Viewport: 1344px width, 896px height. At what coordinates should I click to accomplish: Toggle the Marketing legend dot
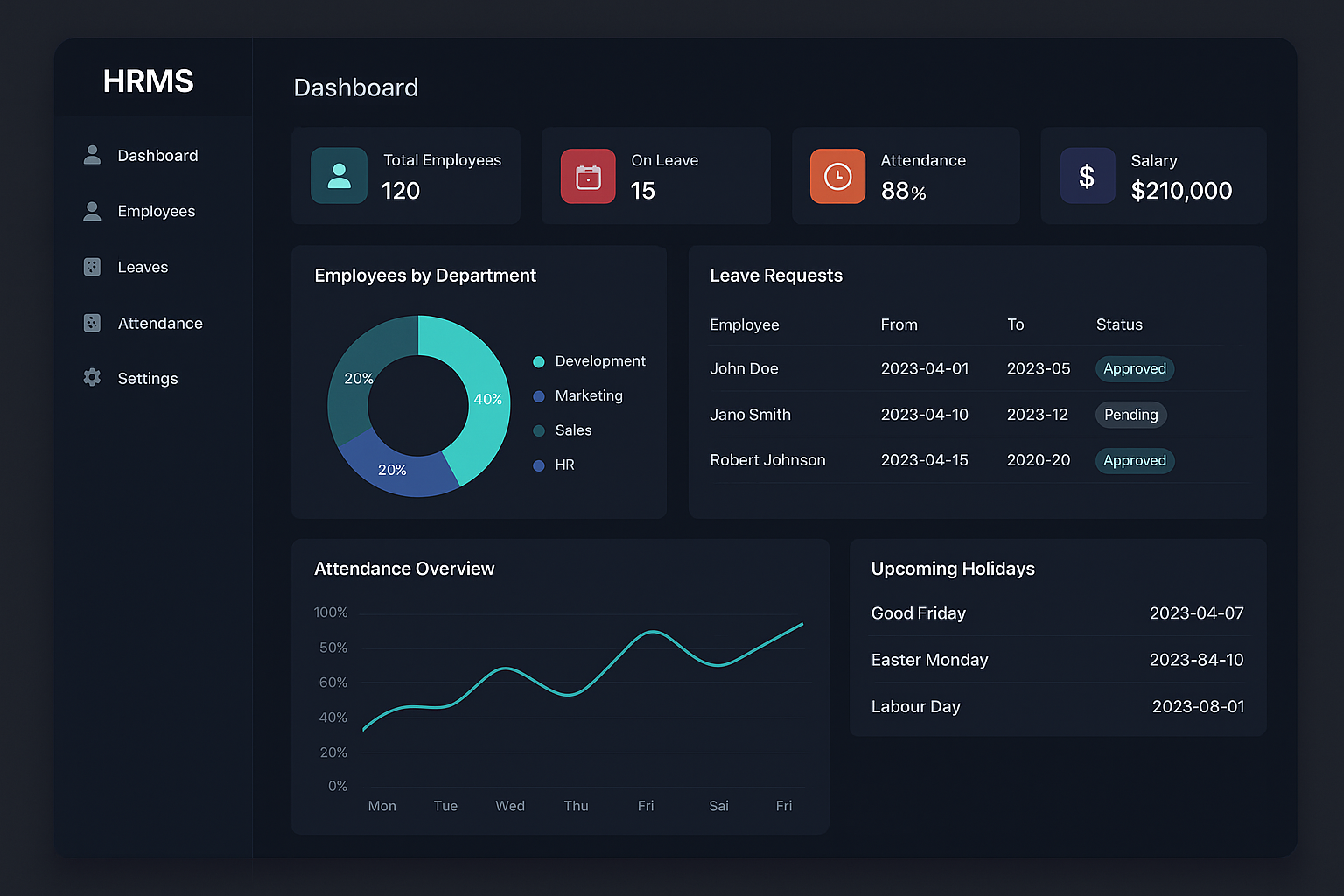pos(538,395)
